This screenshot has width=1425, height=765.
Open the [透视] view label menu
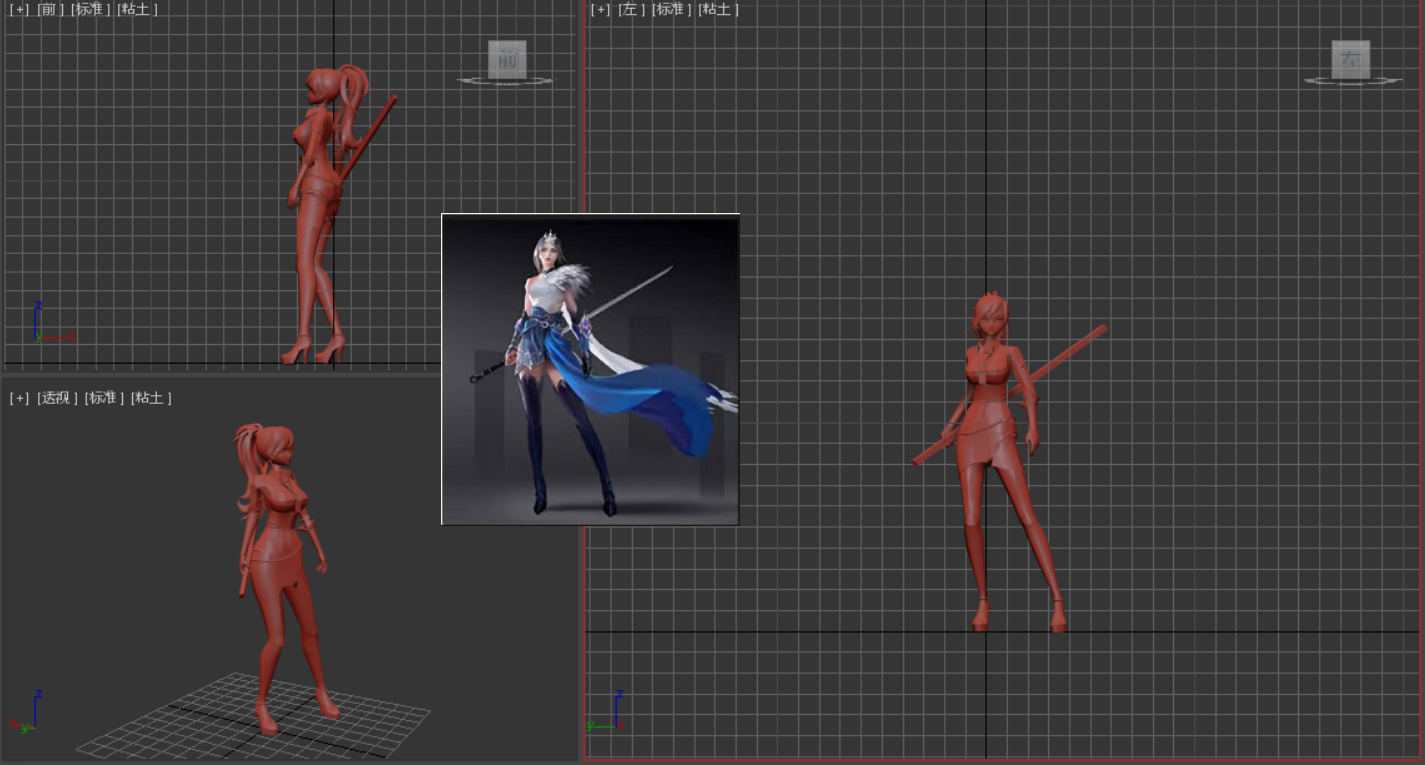57,398
